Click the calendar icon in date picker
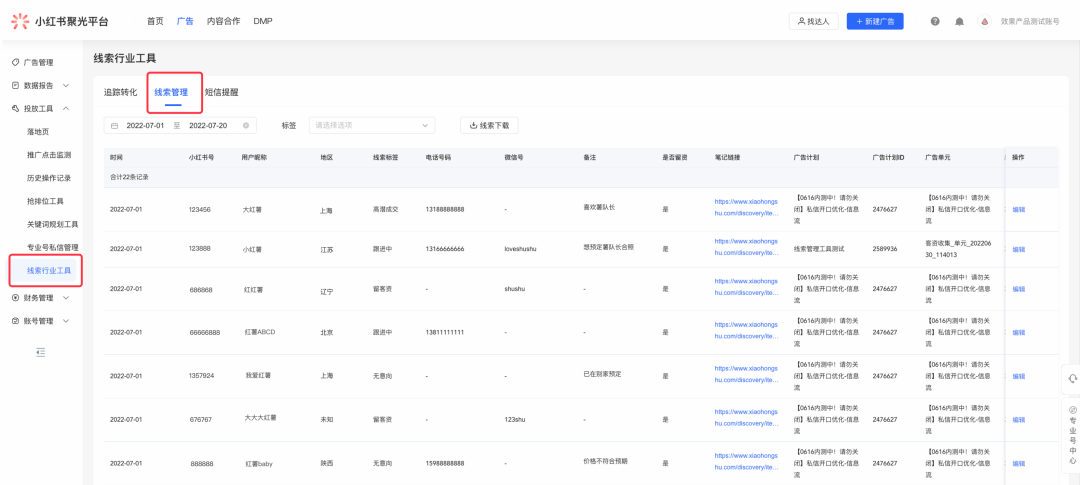 pyautogui.click(x=114, y=125)
